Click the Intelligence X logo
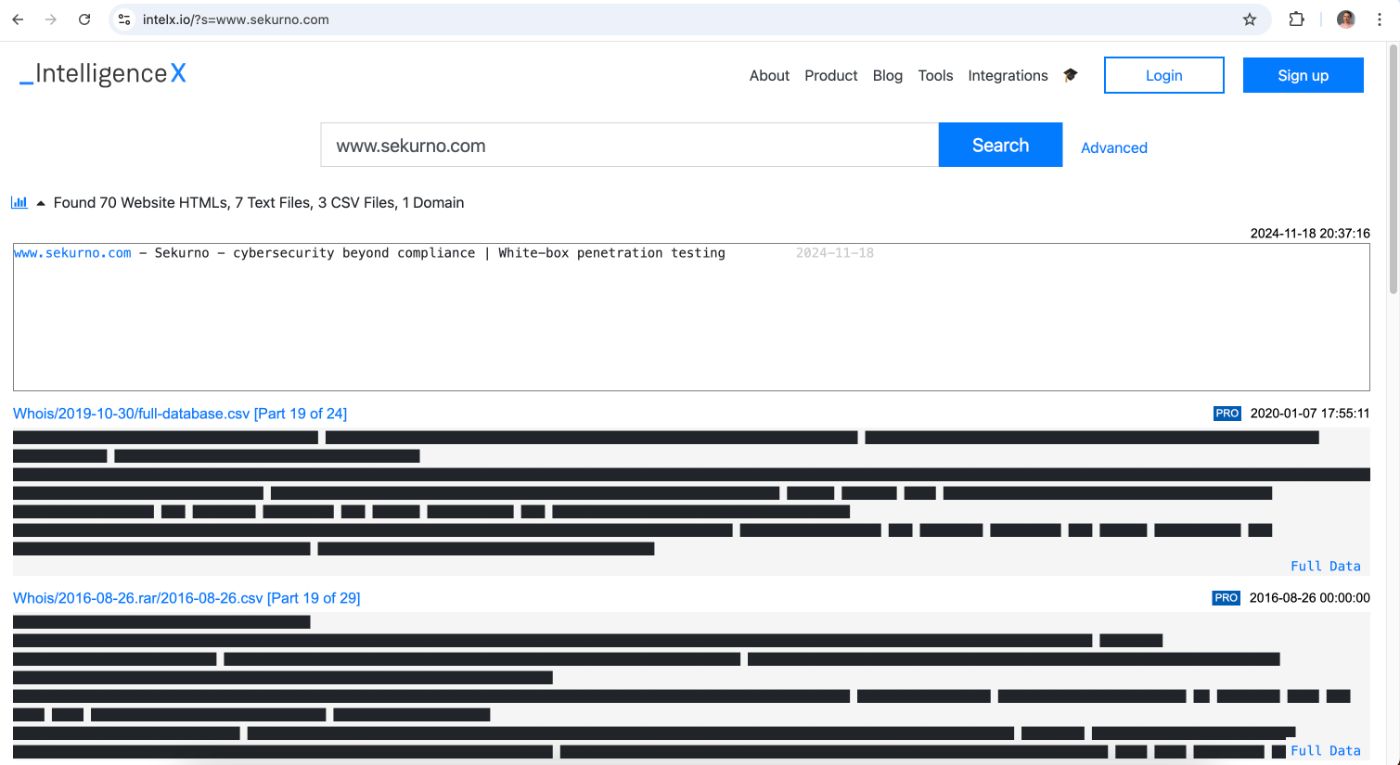The height and width of the screenshot is (765, 1400). pyautogui.click(x=103, y=74)
